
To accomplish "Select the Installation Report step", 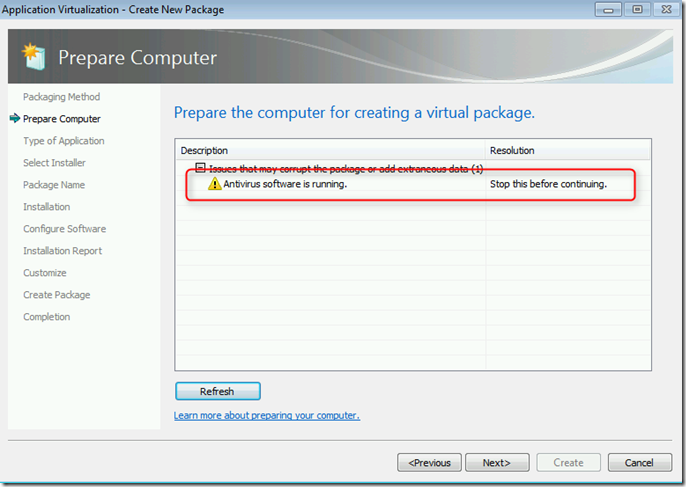I will 63,251.
